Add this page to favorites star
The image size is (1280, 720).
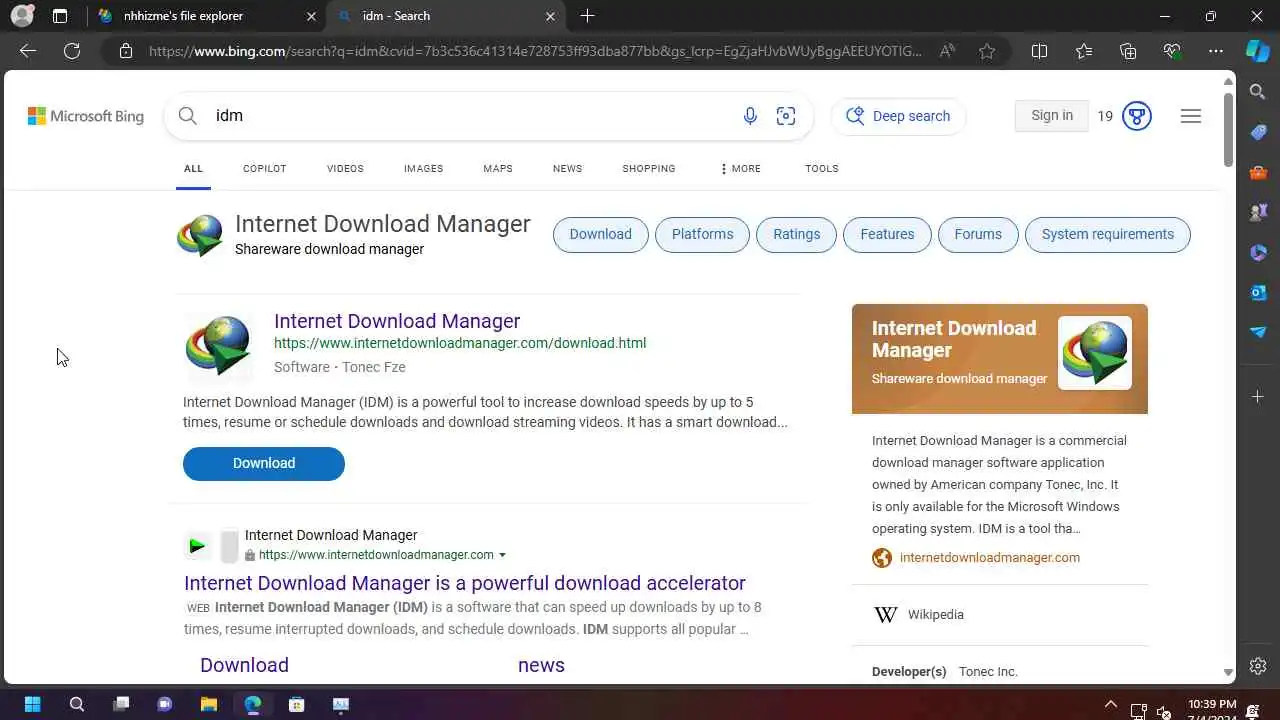pyautogui.click(x=987, y=51)
